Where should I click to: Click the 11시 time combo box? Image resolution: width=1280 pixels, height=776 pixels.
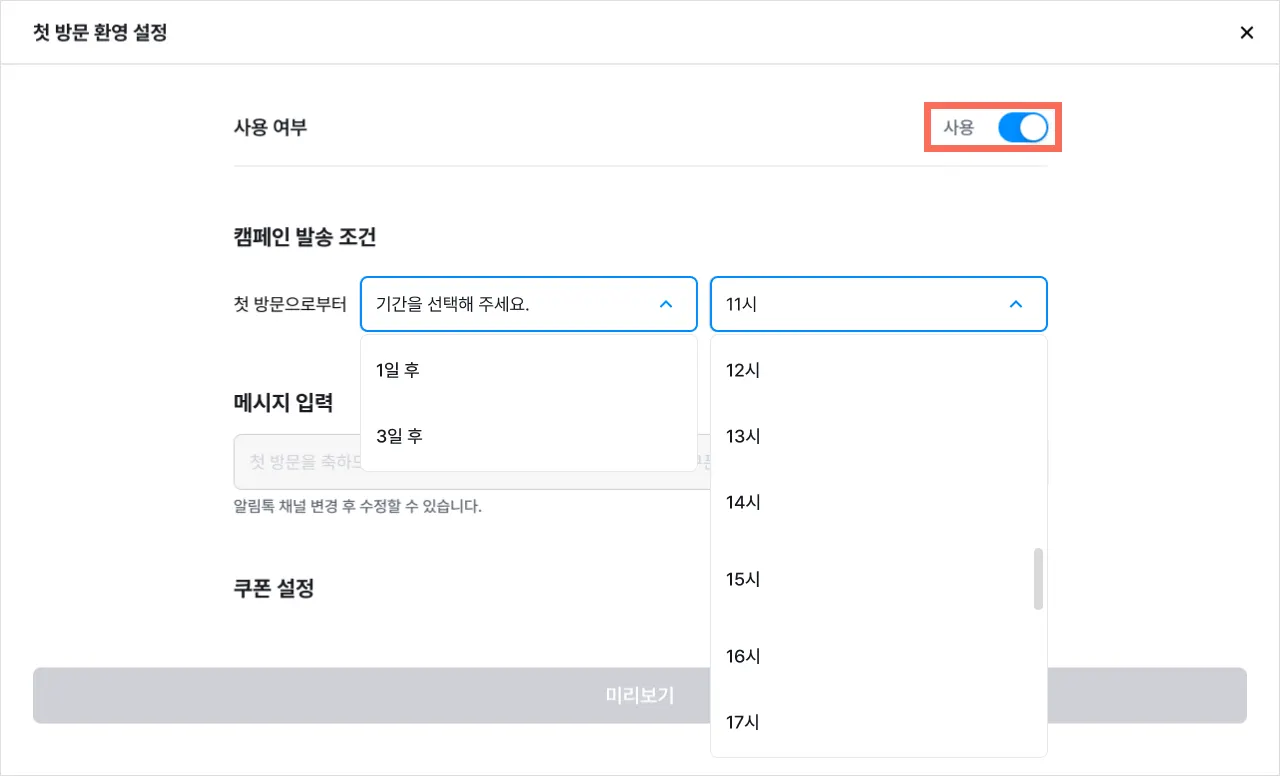(x=860, y=304)
